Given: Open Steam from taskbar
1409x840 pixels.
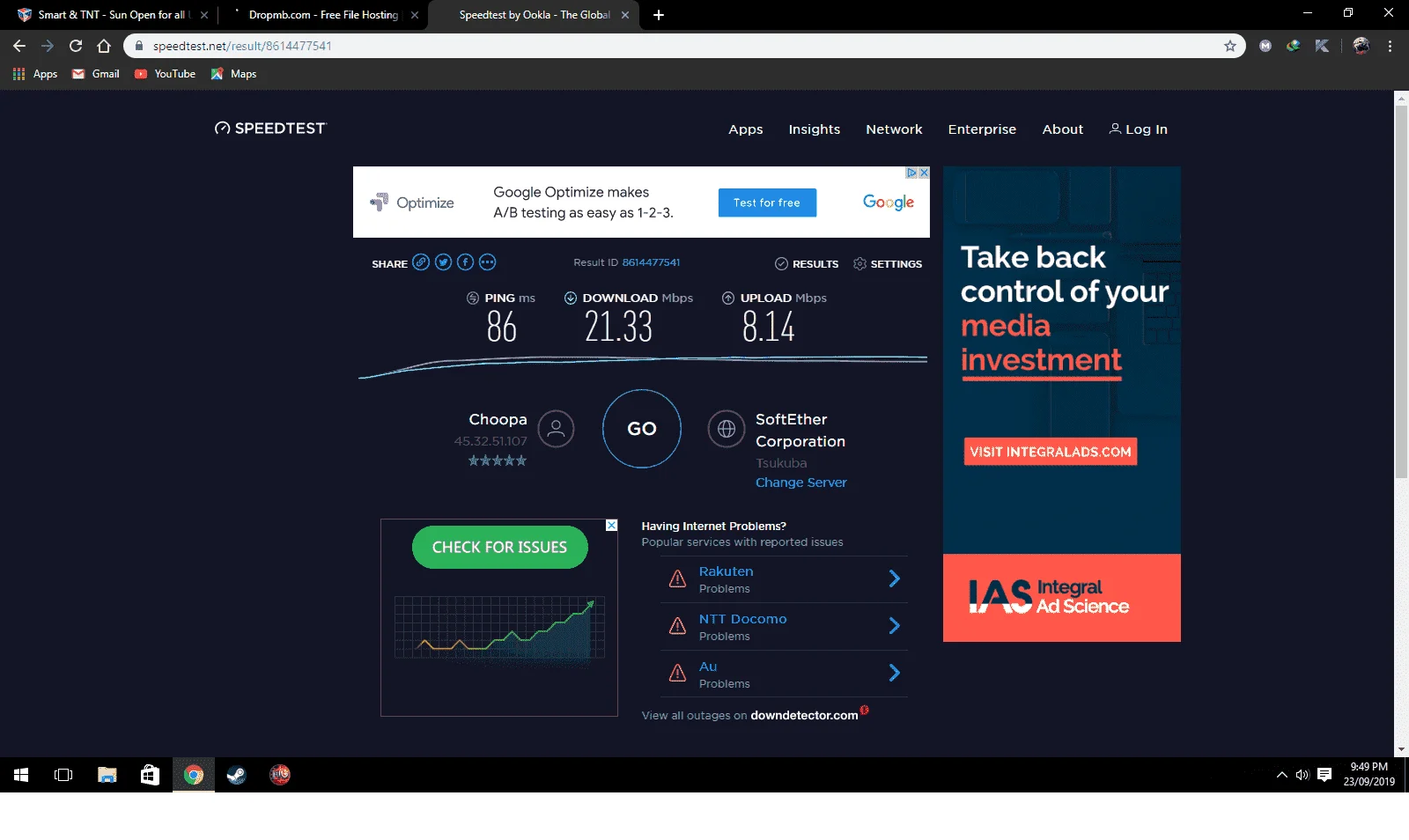Looking at the screenshot, I should (237, 775).
